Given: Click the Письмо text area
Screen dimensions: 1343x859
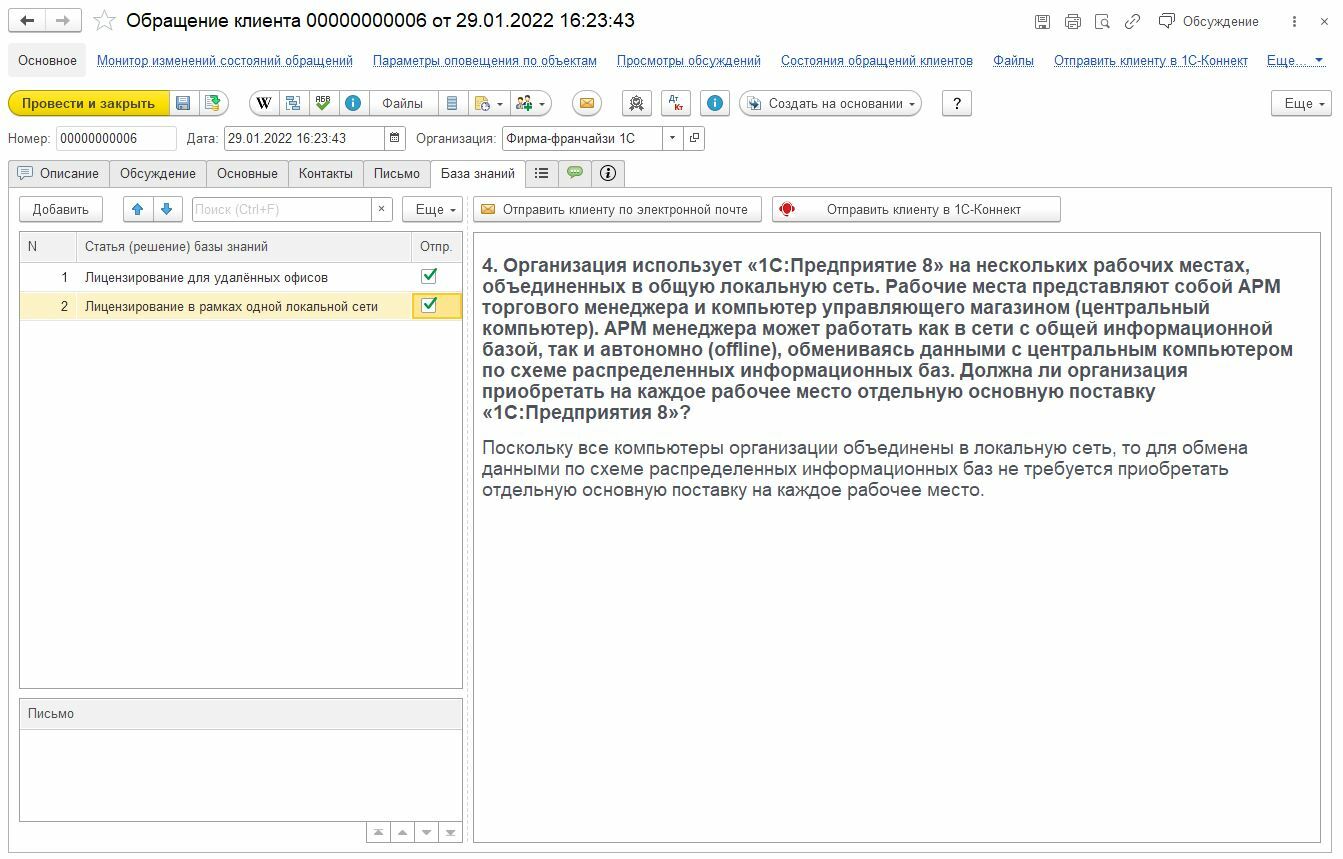Looking at the screenshot, I should pyautogui.click(x=241, y=775).
